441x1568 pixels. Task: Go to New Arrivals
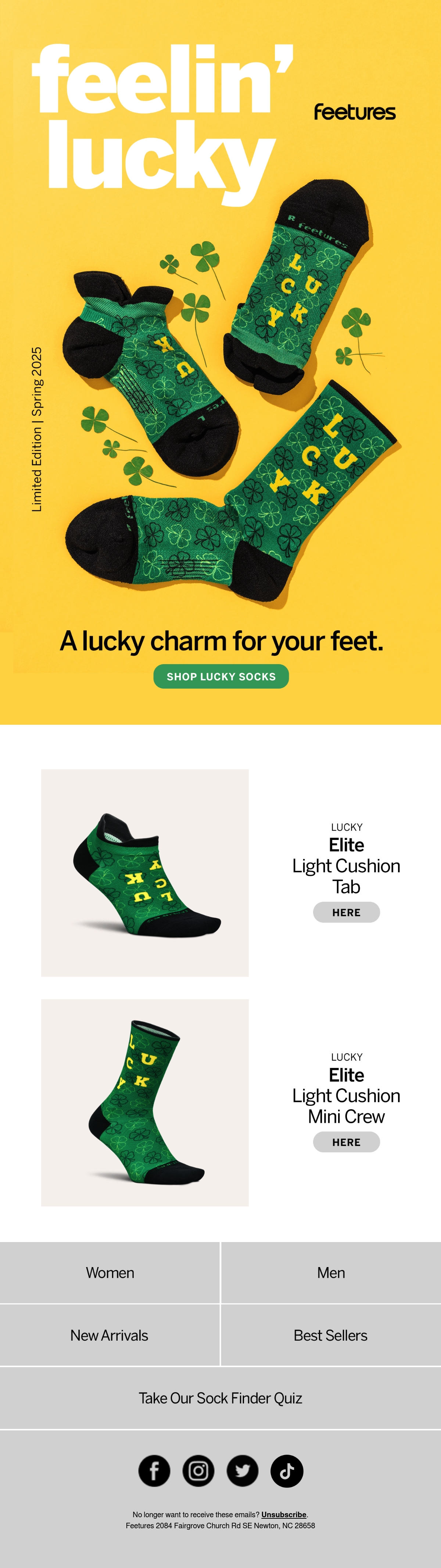click(110, 1335)
